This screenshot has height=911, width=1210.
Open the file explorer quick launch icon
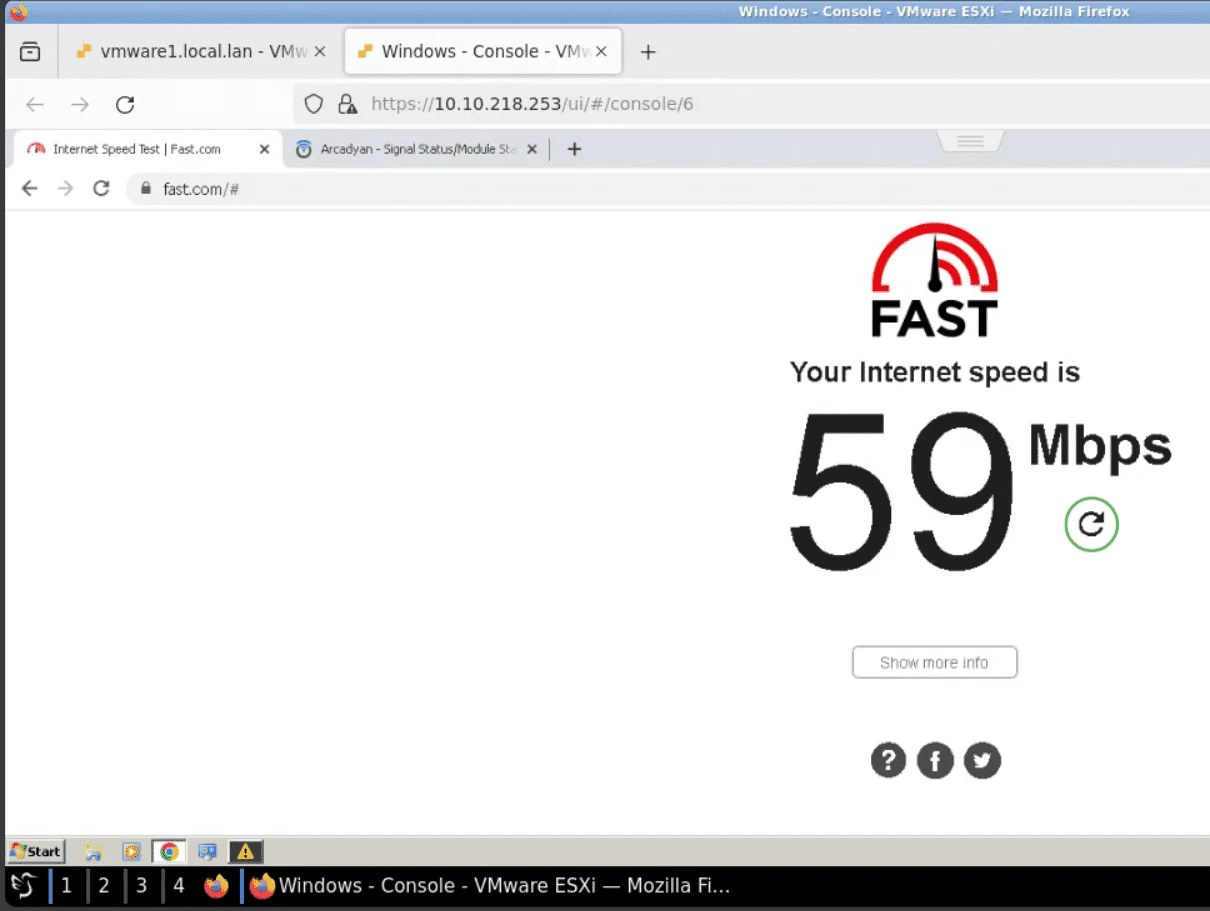(94, 852)
